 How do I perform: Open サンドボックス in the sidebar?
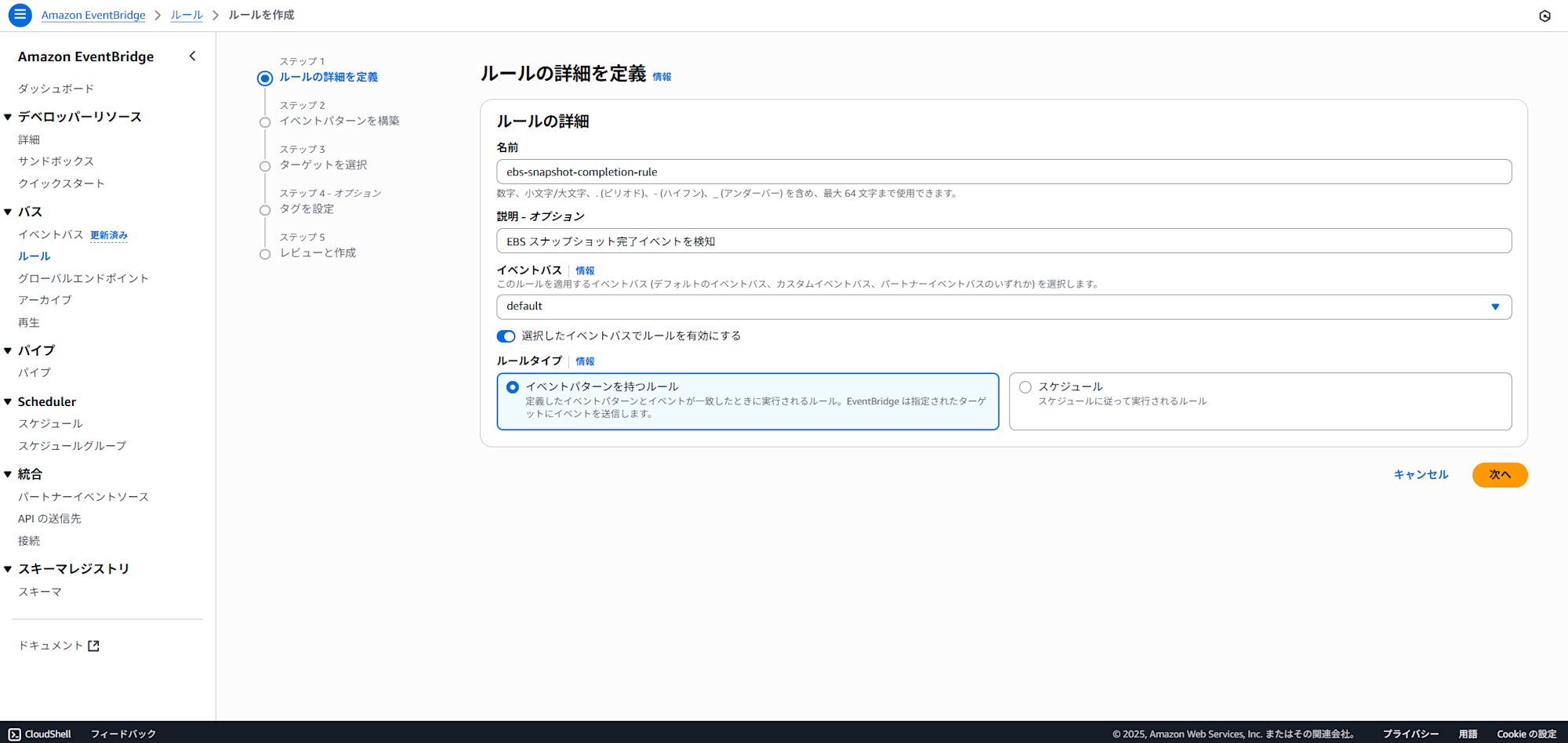click(56, 161)
